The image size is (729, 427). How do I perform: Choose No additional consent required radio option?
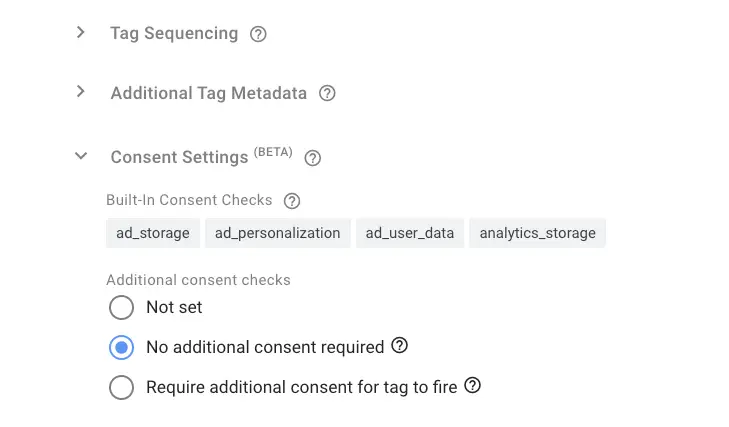(121, 347)
